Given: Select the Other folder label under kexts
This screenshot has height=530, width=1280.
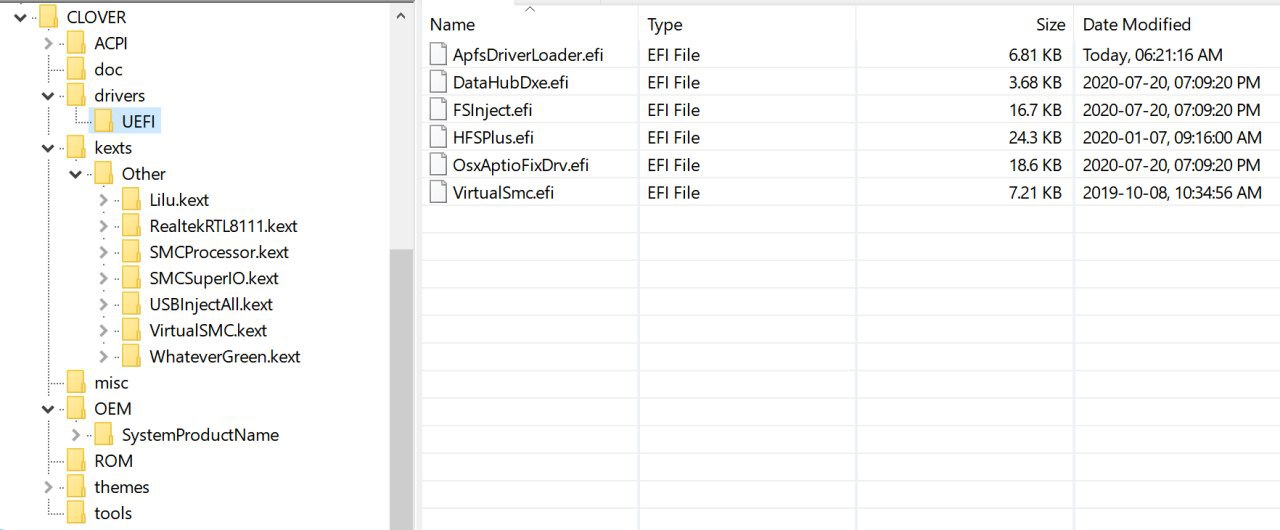Looking at the screenshot, I should (x=144, y=174).
